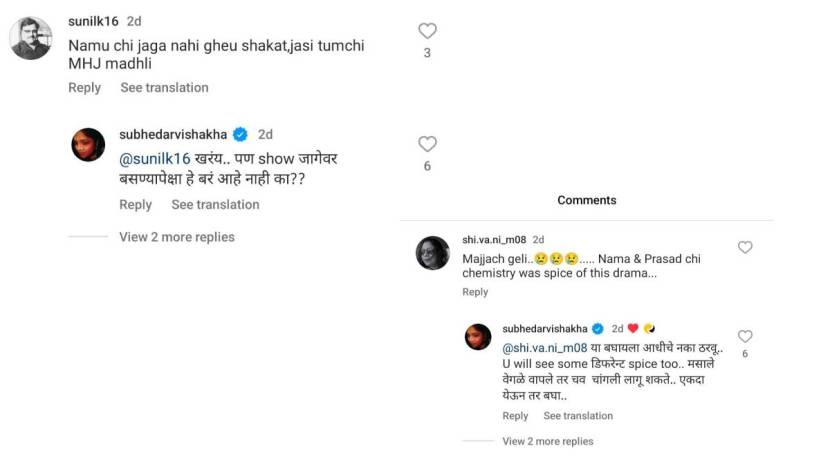Open shi.va.ni_m08's profile picture
This screenshot has height=466, width=830.
click(x=433, y=253)
